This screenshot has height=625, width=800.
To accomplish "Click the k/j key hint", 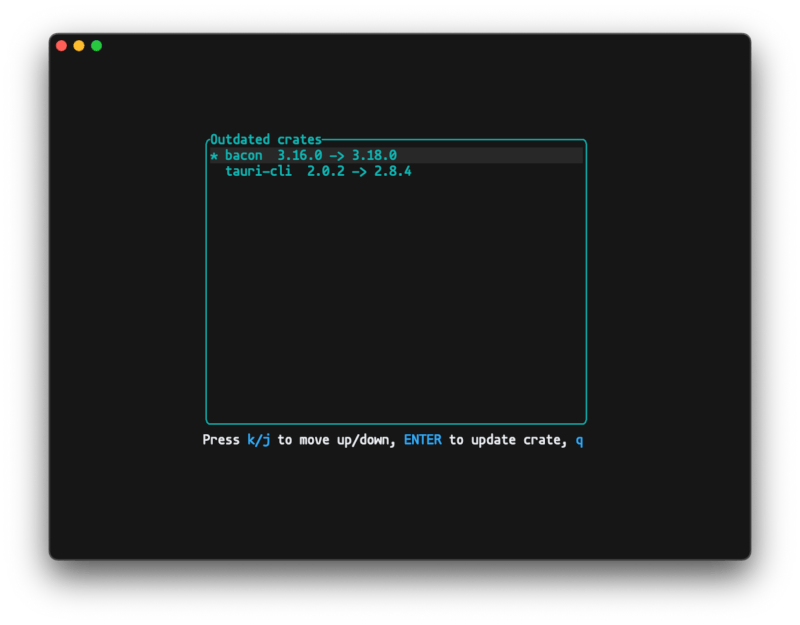I will (x=259, y=440).
